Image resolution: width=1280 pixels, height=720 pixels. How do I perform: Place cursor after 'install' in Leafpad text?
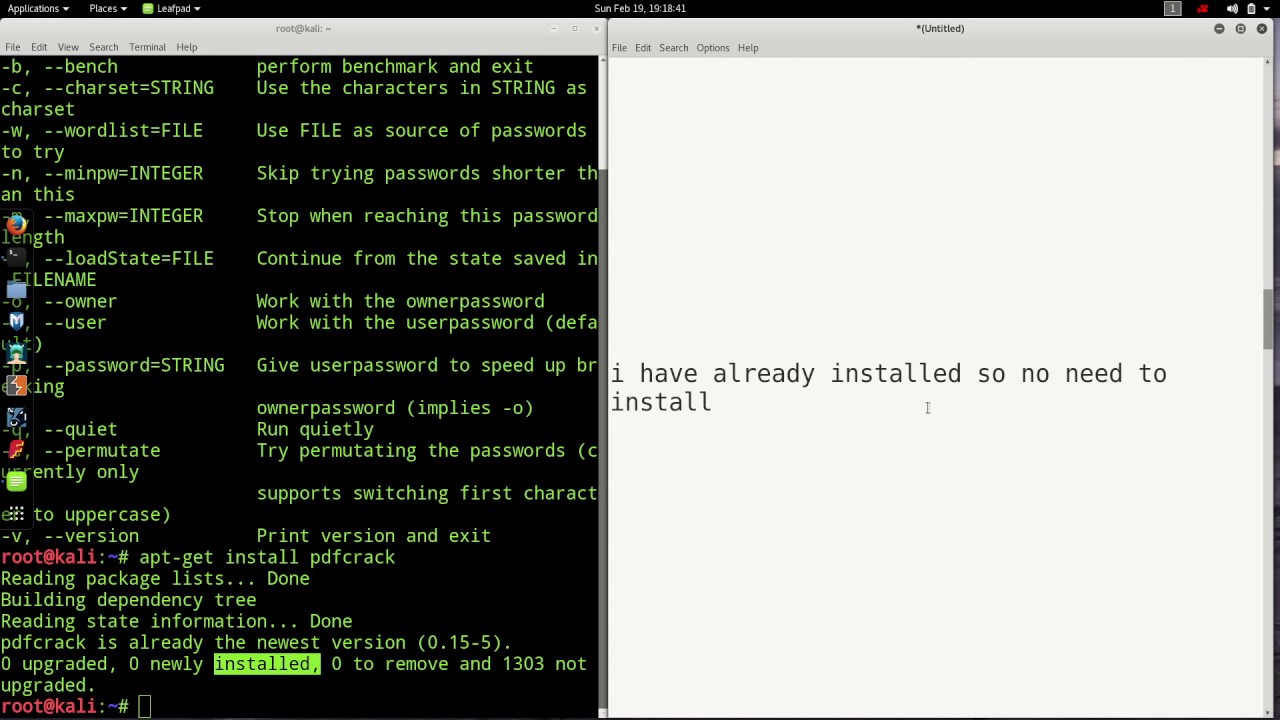point(713,402)
